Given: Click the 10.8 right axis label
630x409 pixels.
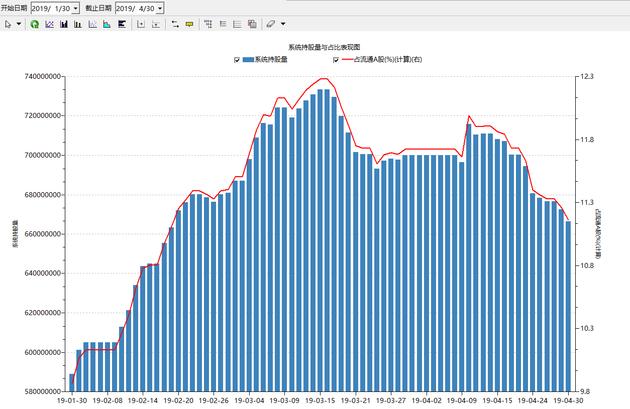Looking at the screenshot, I should (587, 265).
